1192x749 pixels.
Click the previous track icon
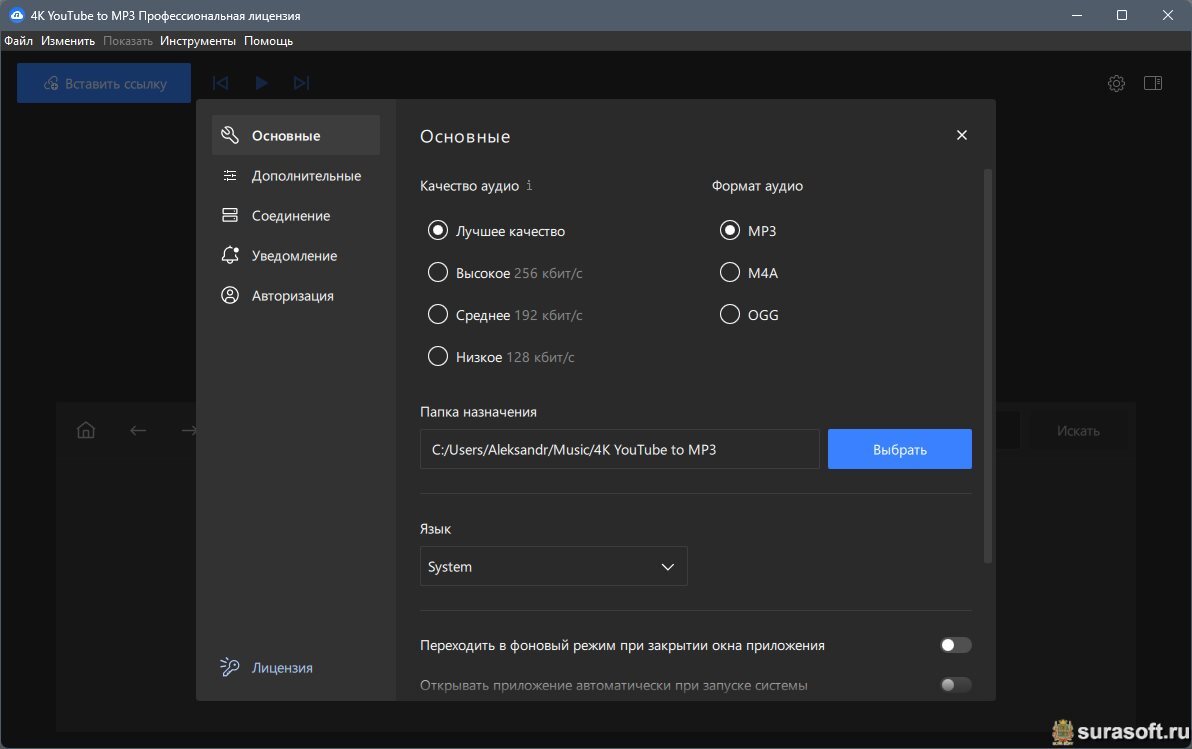(x=220, y=83)
